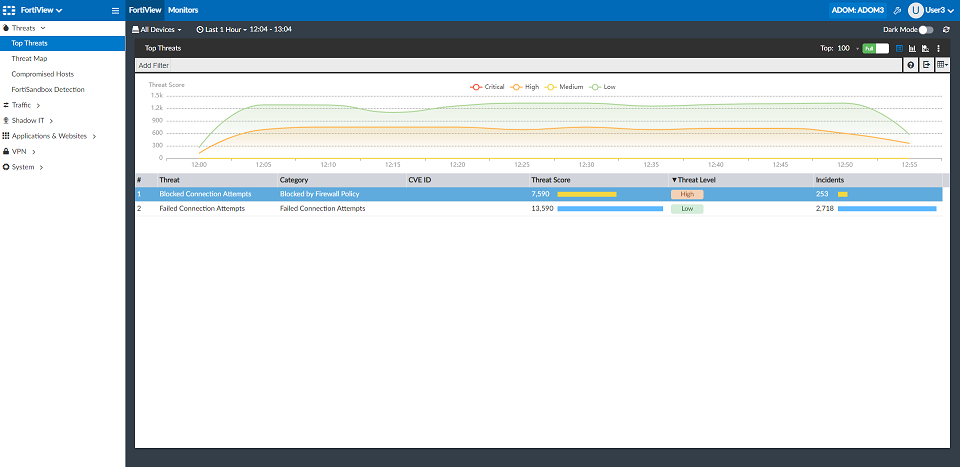Click the hamburger menu icon in sidebar header
The image size is (960, 467).
pyautogui.click(x=116, y=10)
